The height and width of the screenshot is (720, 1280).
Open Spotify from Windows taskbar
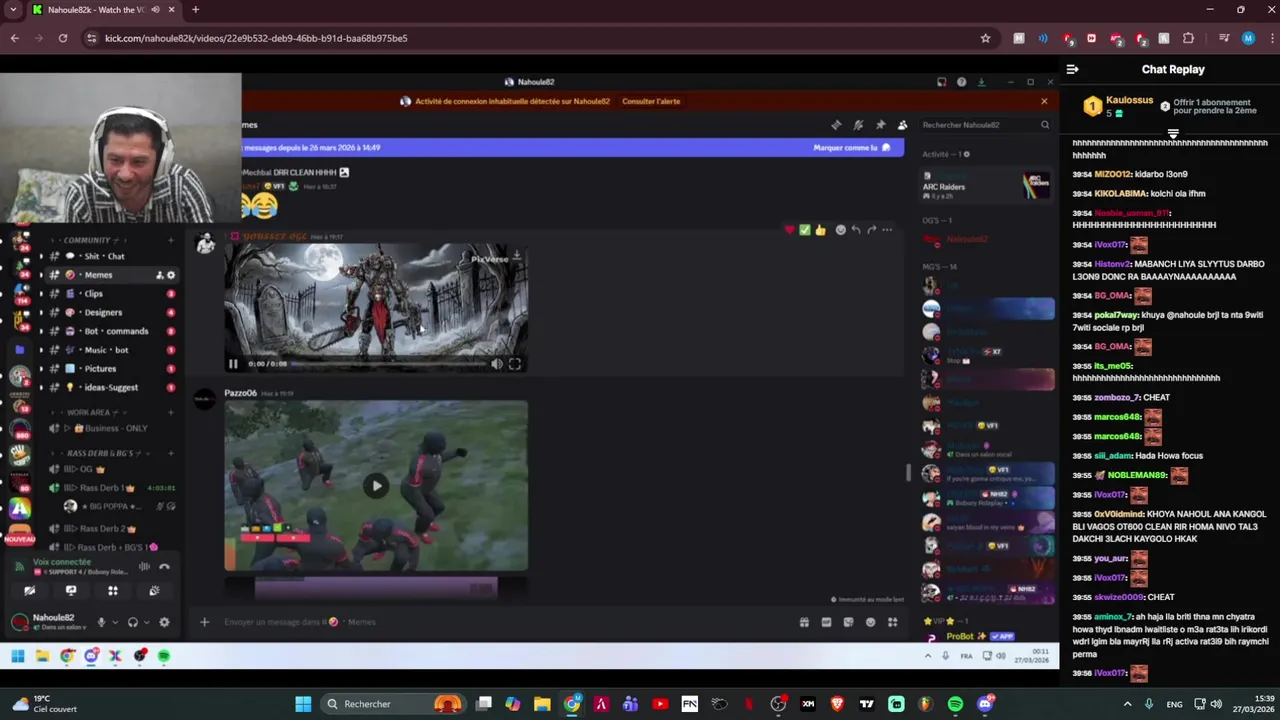click(x=955, y=704)
